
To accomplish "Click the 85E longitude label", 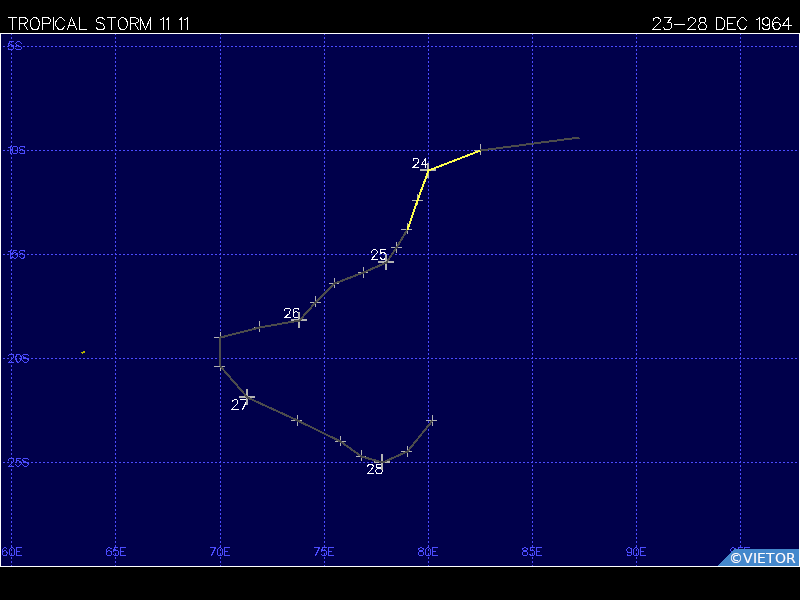I will (532, 552).
